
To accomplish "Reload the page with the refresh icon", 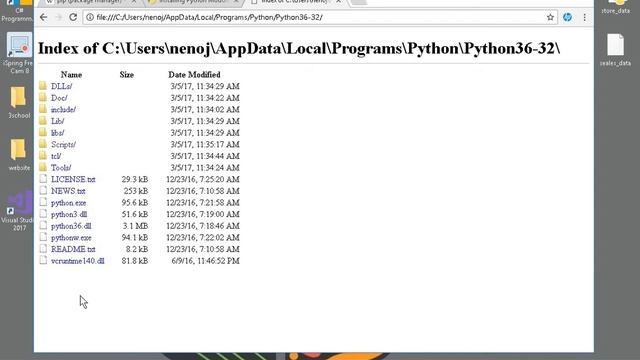I will (73, 17).
